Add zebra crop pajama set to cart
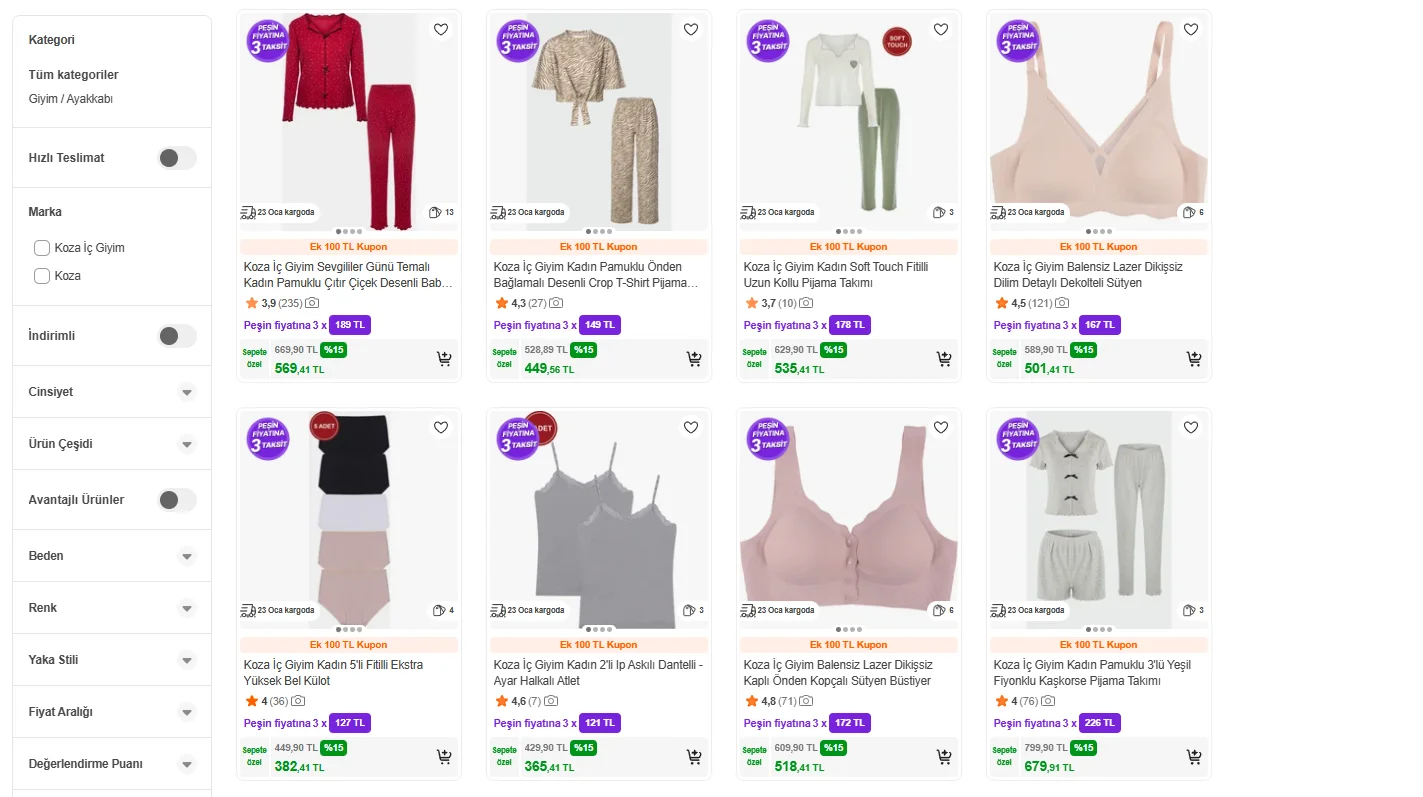 [694, 359]
